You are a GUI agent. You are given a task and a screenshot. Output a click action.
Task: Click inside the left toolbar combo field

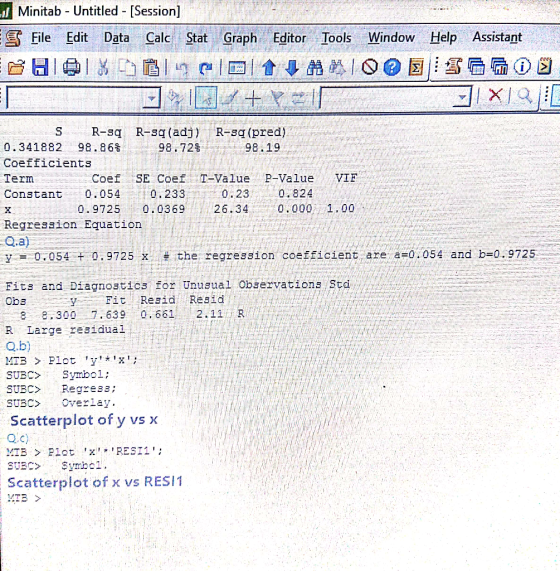(75, 98)
